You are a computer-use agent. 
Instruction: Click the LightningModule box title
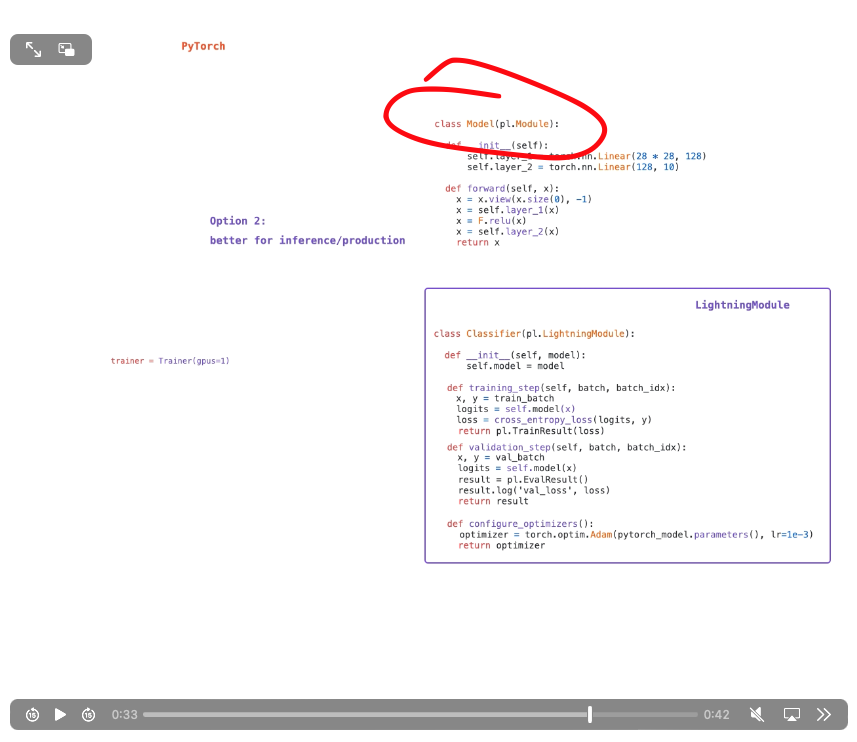[x=742, y=305]
